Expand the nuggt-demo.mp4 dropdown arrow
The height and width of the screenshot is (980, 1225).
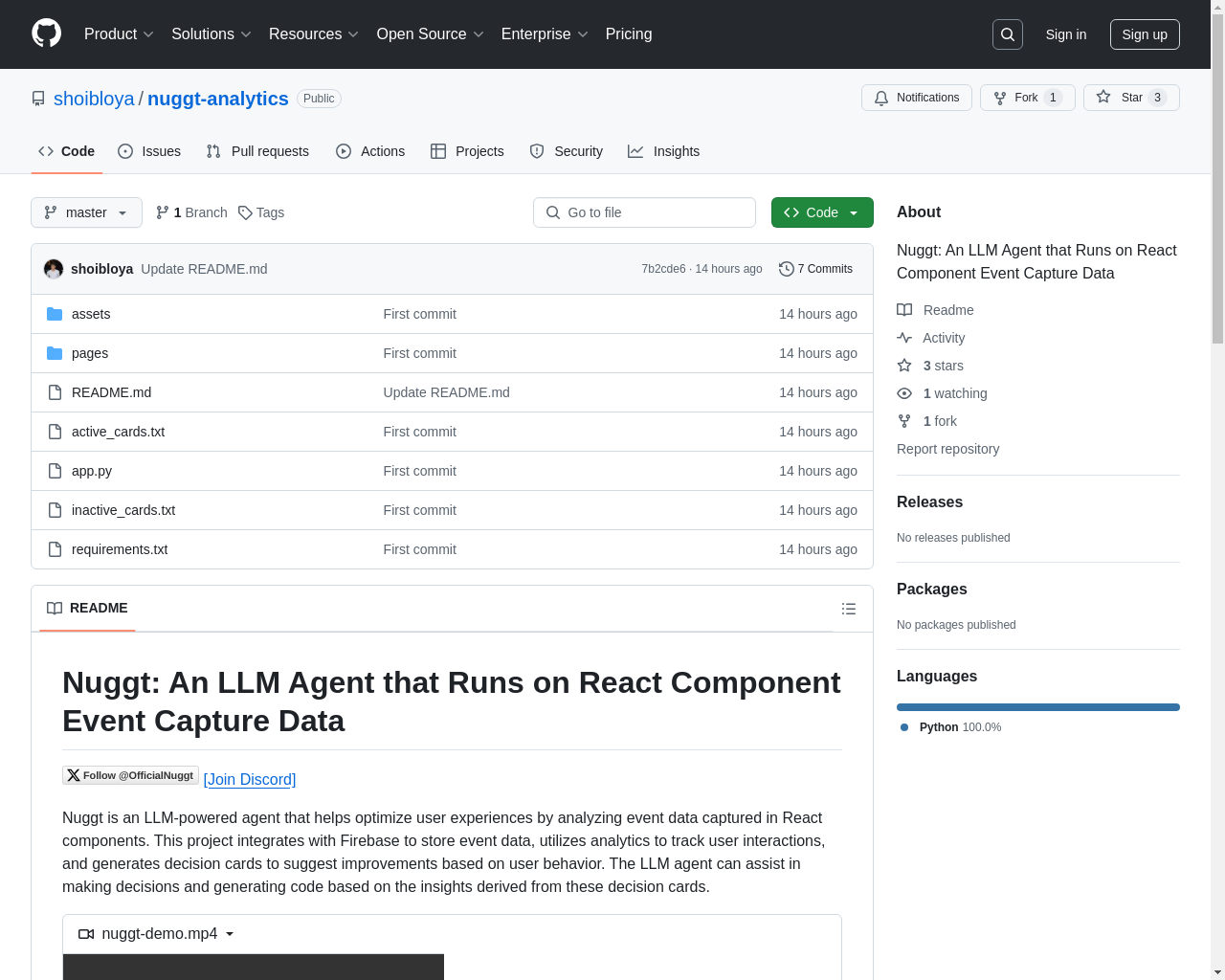coord(230,934)
